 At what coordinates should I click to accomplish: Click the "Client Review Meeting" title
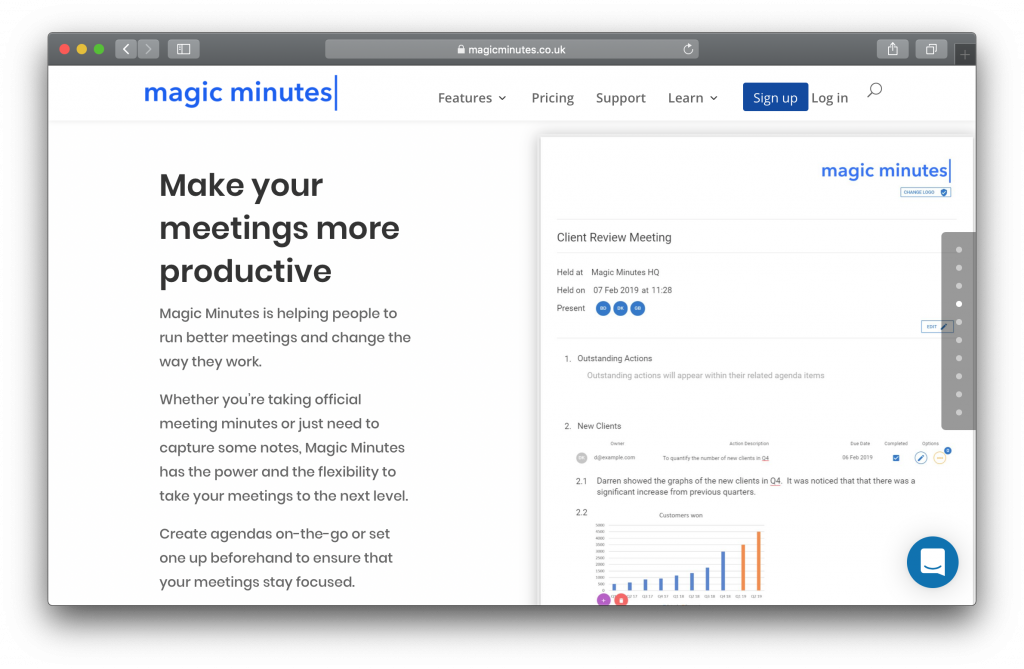click(x=614, y=238)
